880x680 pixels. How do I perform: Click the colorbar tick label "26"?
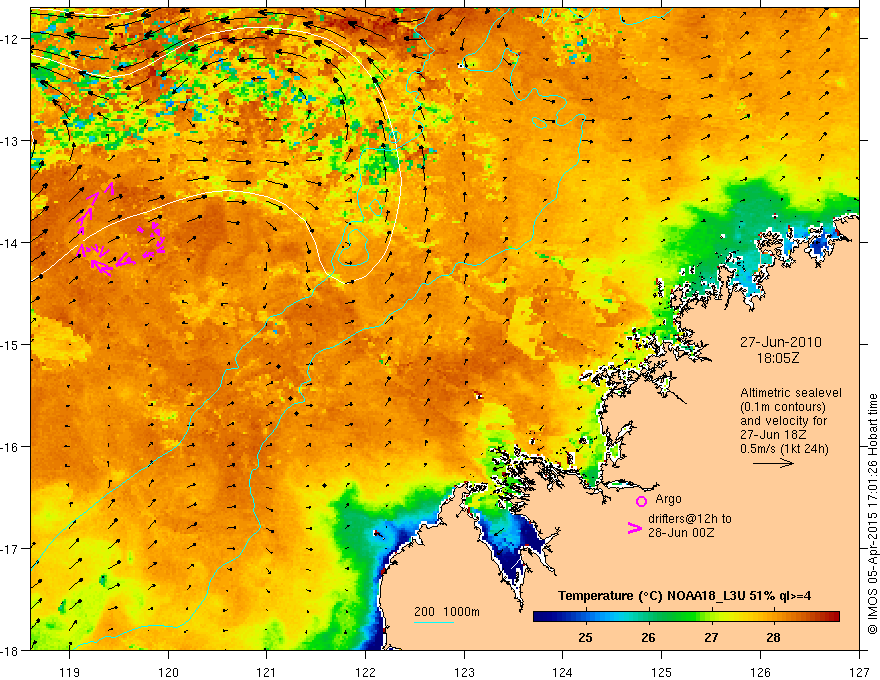coord(648,637)
